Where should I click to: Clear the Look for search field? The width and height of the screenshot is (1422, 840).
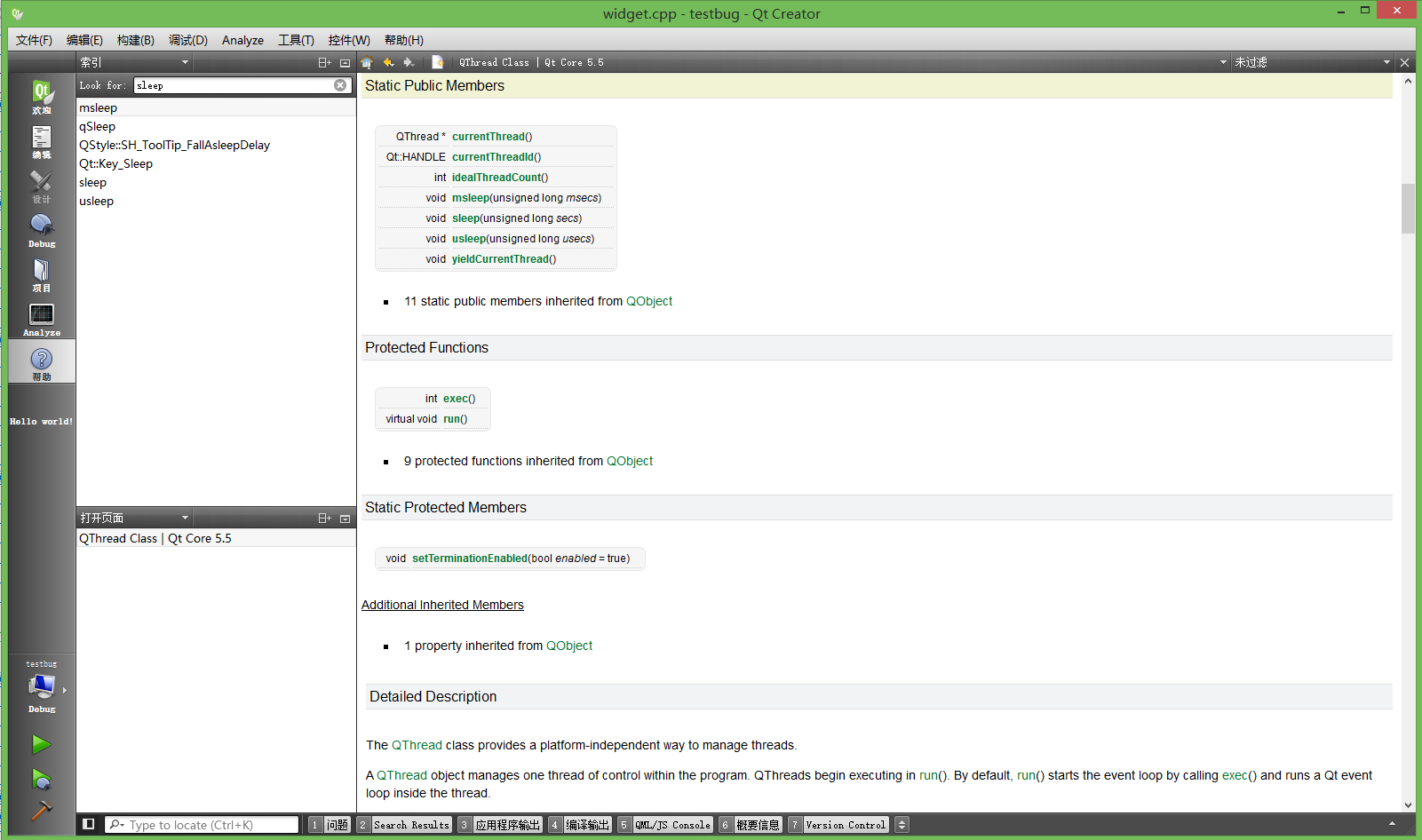pyautogui.click(x=340, y=85)
